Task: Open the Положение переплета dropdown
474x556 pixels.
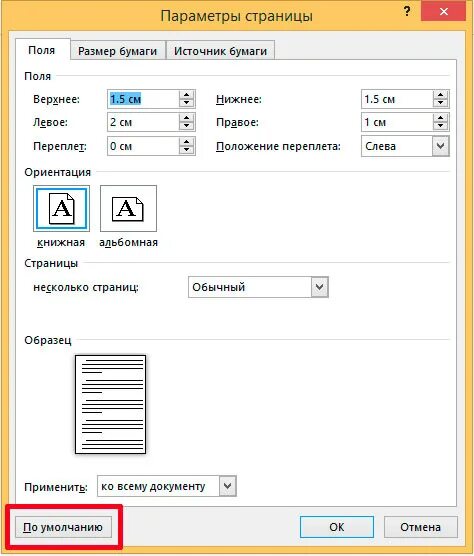Action: point(441,146)
